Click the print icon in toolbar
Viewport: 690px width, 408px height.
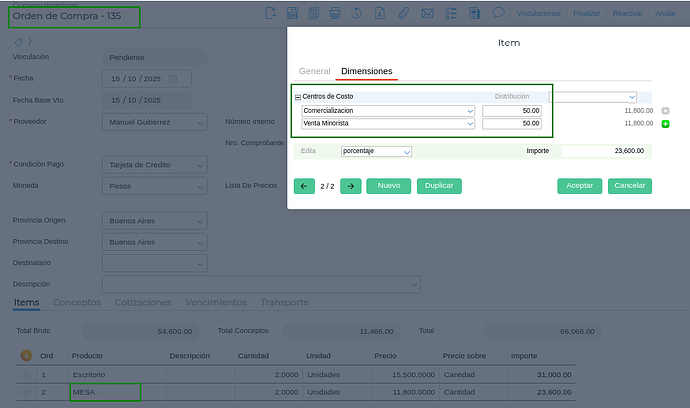pyautogui.click(x=335, y=14)
